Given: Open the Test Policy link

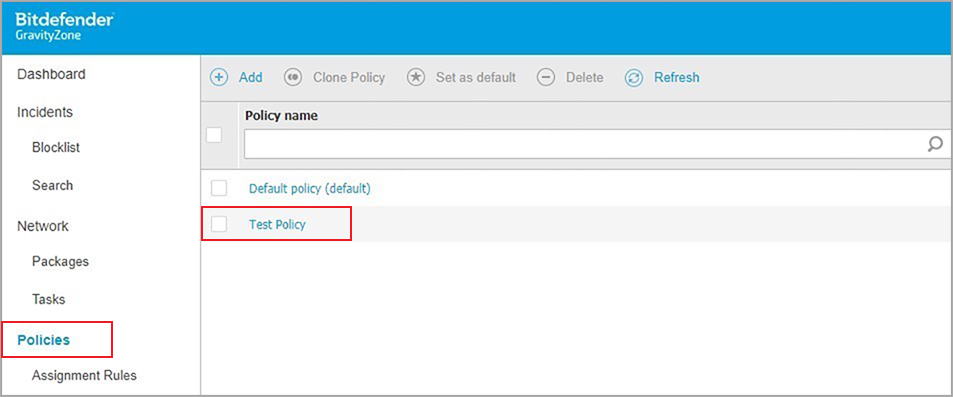Looking at the screenshot, I should tap(277, 224).
